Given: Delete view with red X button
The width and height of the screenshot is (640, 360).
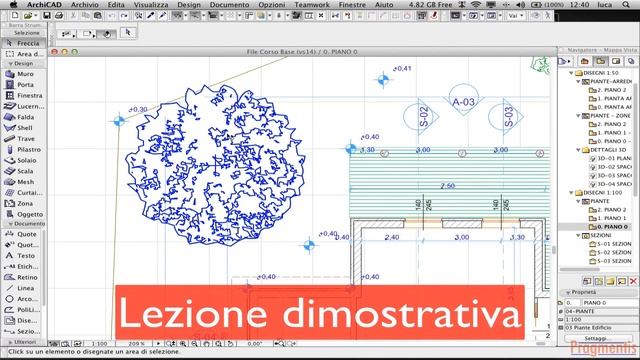Looking at the screenshot, I should [633, 281].
